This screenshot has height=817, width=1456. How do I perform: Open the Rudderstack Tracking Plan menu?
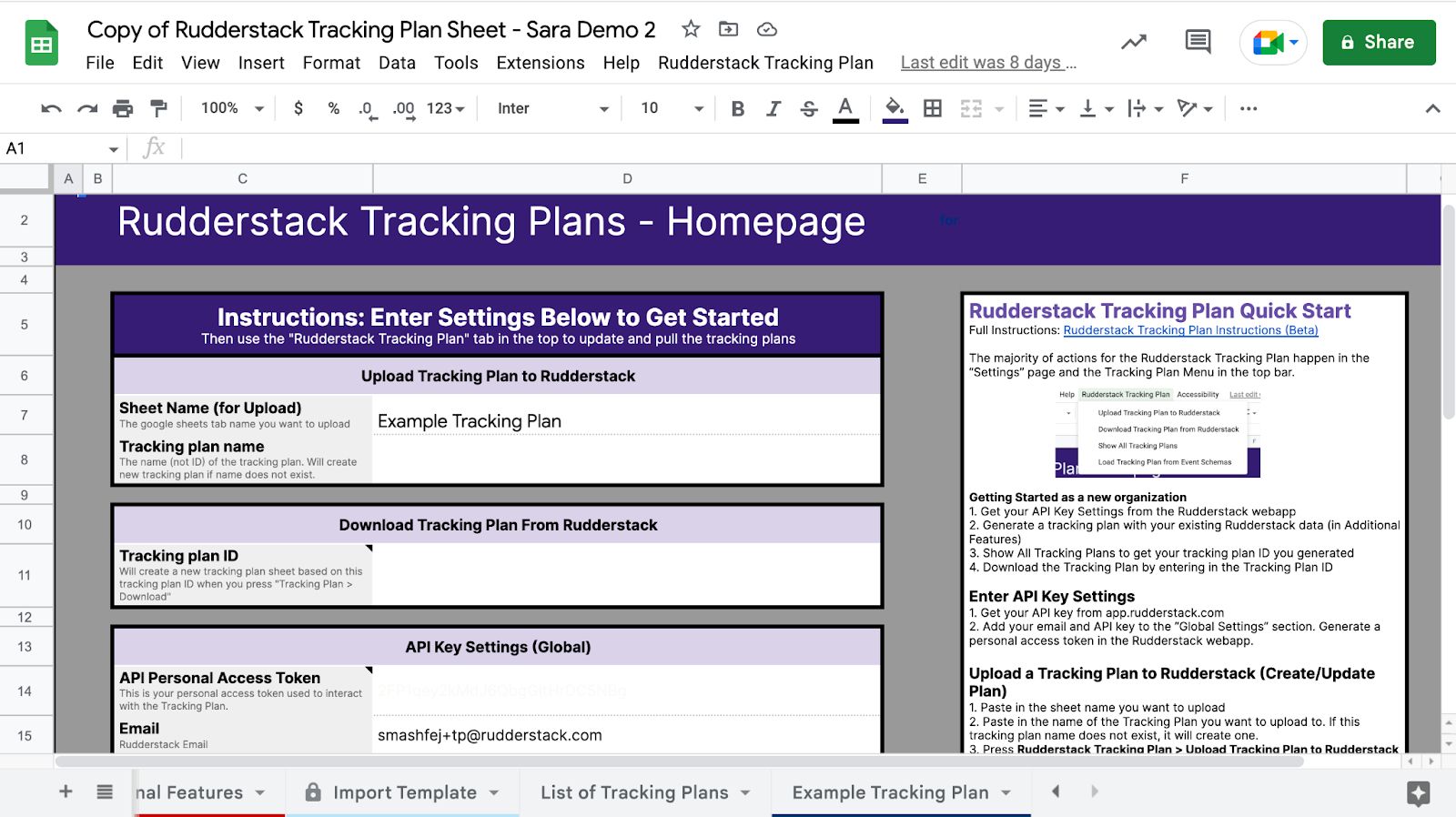coord(765,63)
